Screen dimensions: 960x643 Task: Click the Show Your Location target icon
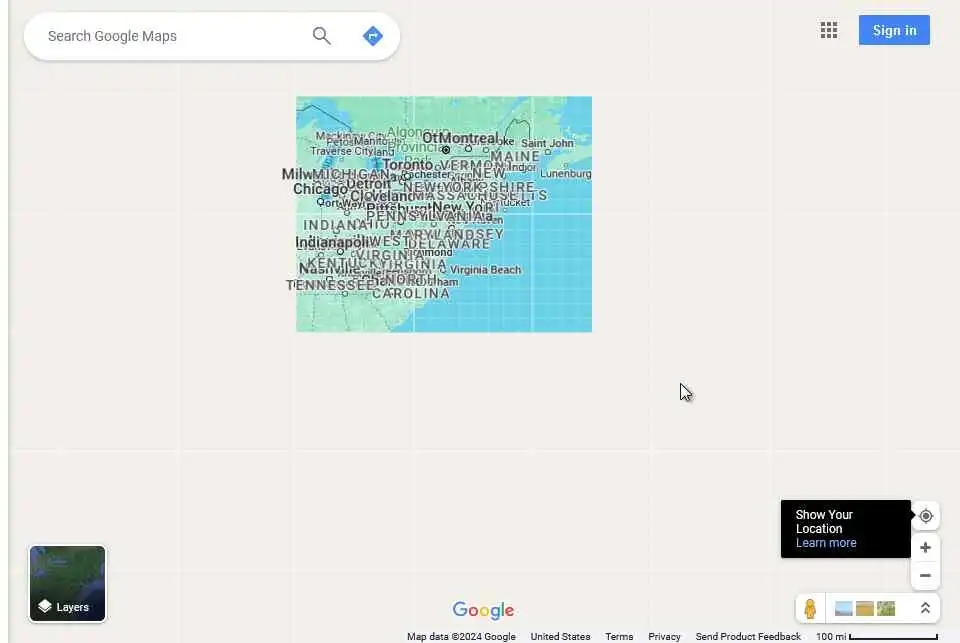coord(926,516)
